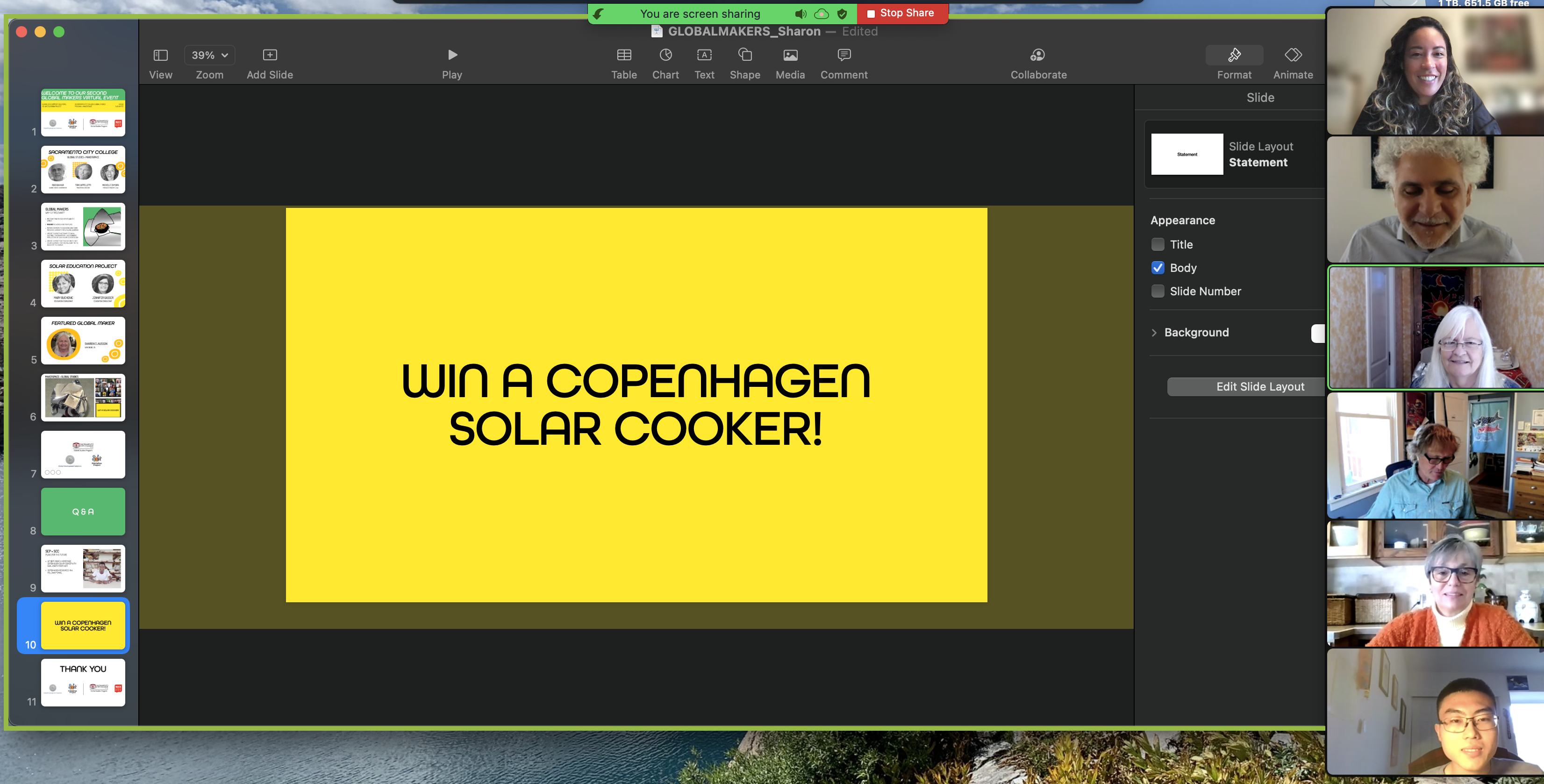Image resolution: width=1544 pixels, height=784 pixels.
Task: Expand the Background section
Action: click(1154, 333)
